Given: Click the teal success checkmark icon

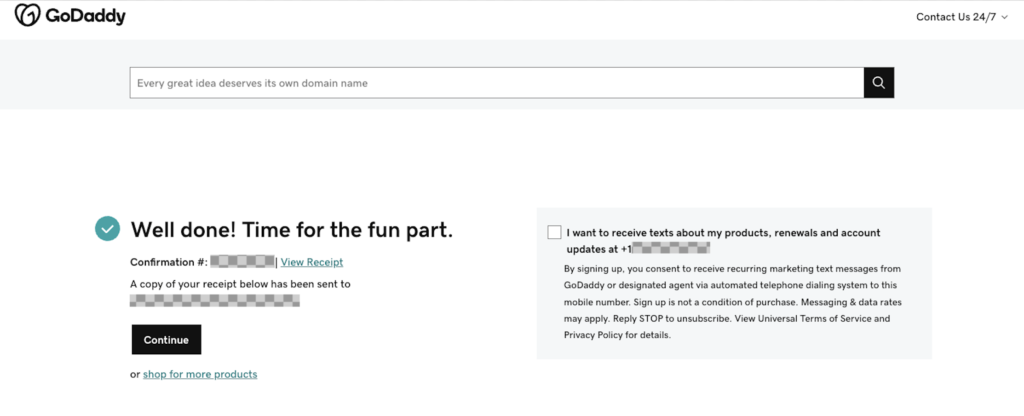Looking at the screenshot, I should tap(108, 229).
